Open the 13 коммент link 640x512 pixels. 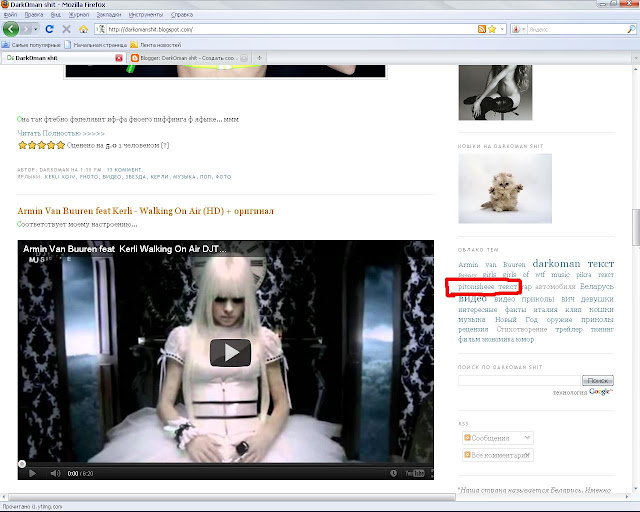pyautogui.click(x=124, y=169)
